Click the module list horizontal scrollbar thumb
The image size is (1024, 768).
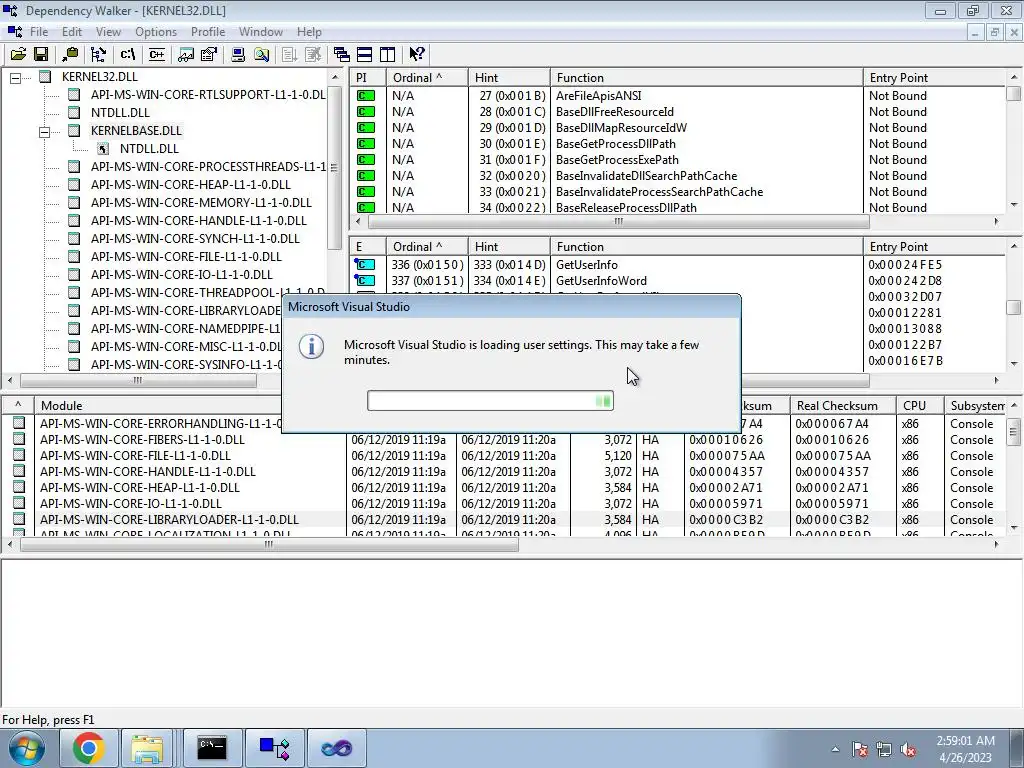[269, 545]
